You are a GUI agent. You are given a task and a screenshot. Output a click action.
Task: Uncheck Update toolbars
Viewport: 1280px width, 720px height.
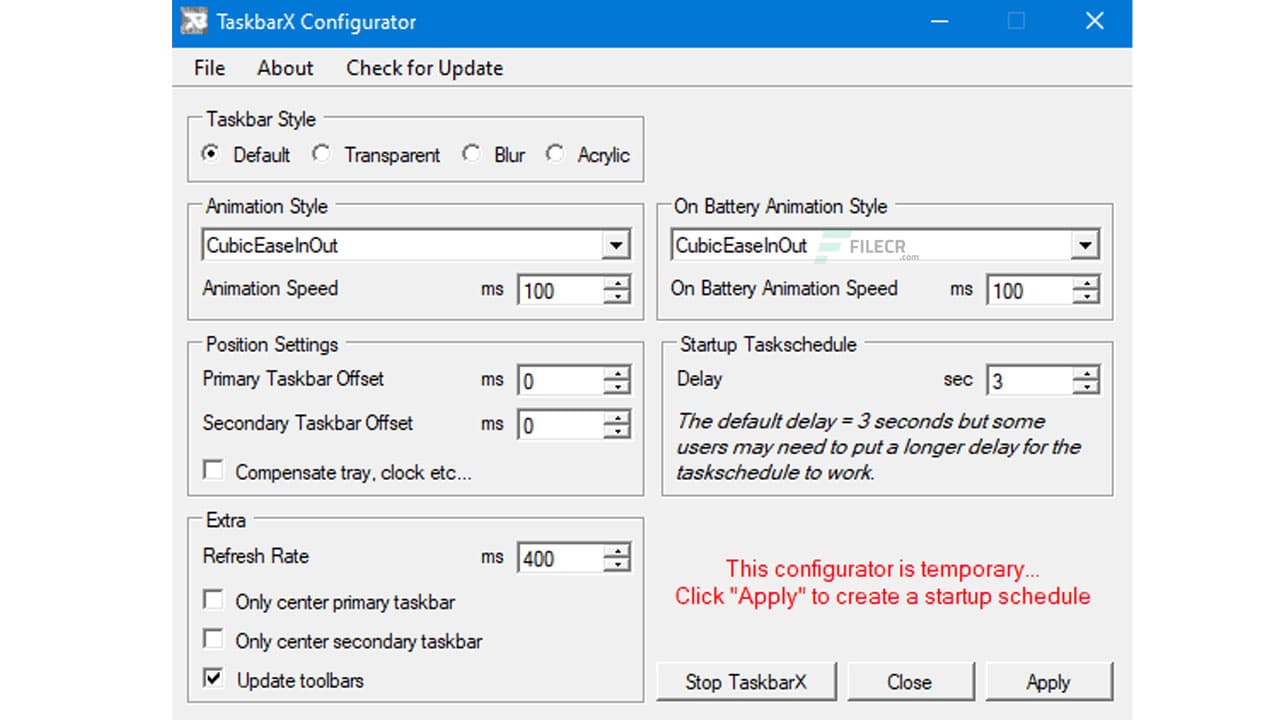(214, 678)
